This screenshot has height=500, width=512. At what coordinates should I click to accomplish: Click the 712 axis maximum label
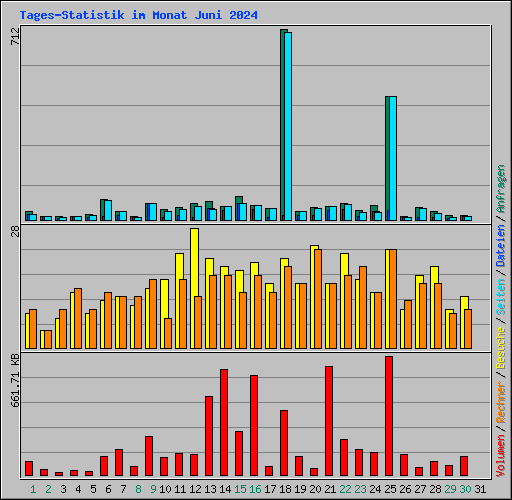tap(15, 36)
